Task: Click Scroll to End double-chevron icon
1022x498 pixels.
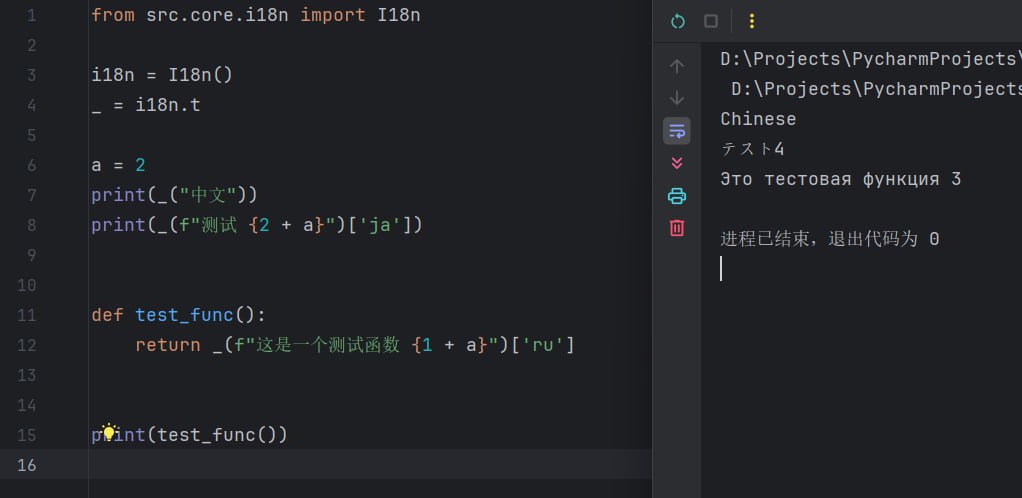Action: pos(677,163)
